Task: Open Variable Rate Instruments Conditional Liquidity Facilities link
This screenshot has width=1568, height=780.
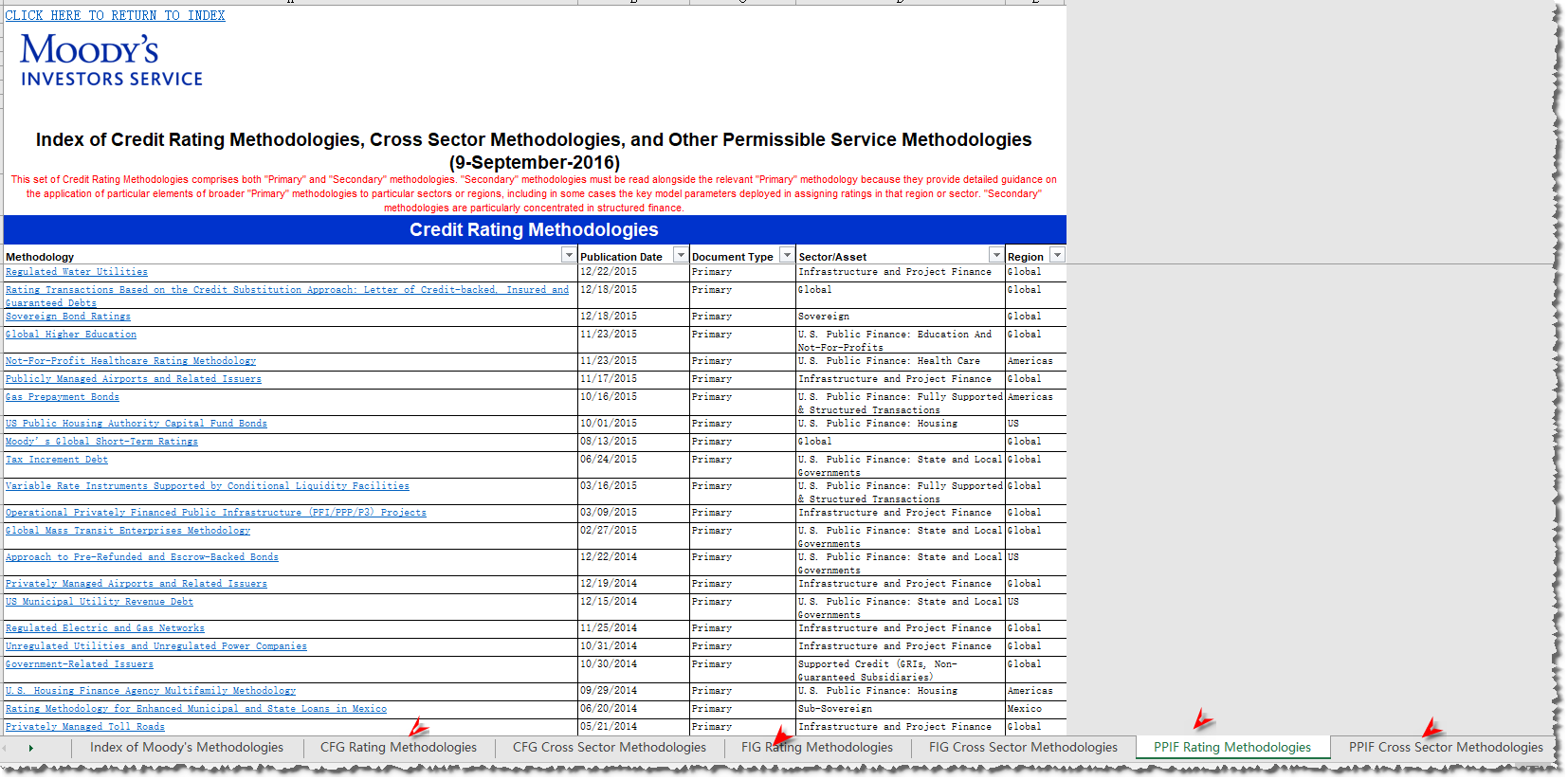Action: [x=208, y=486]
